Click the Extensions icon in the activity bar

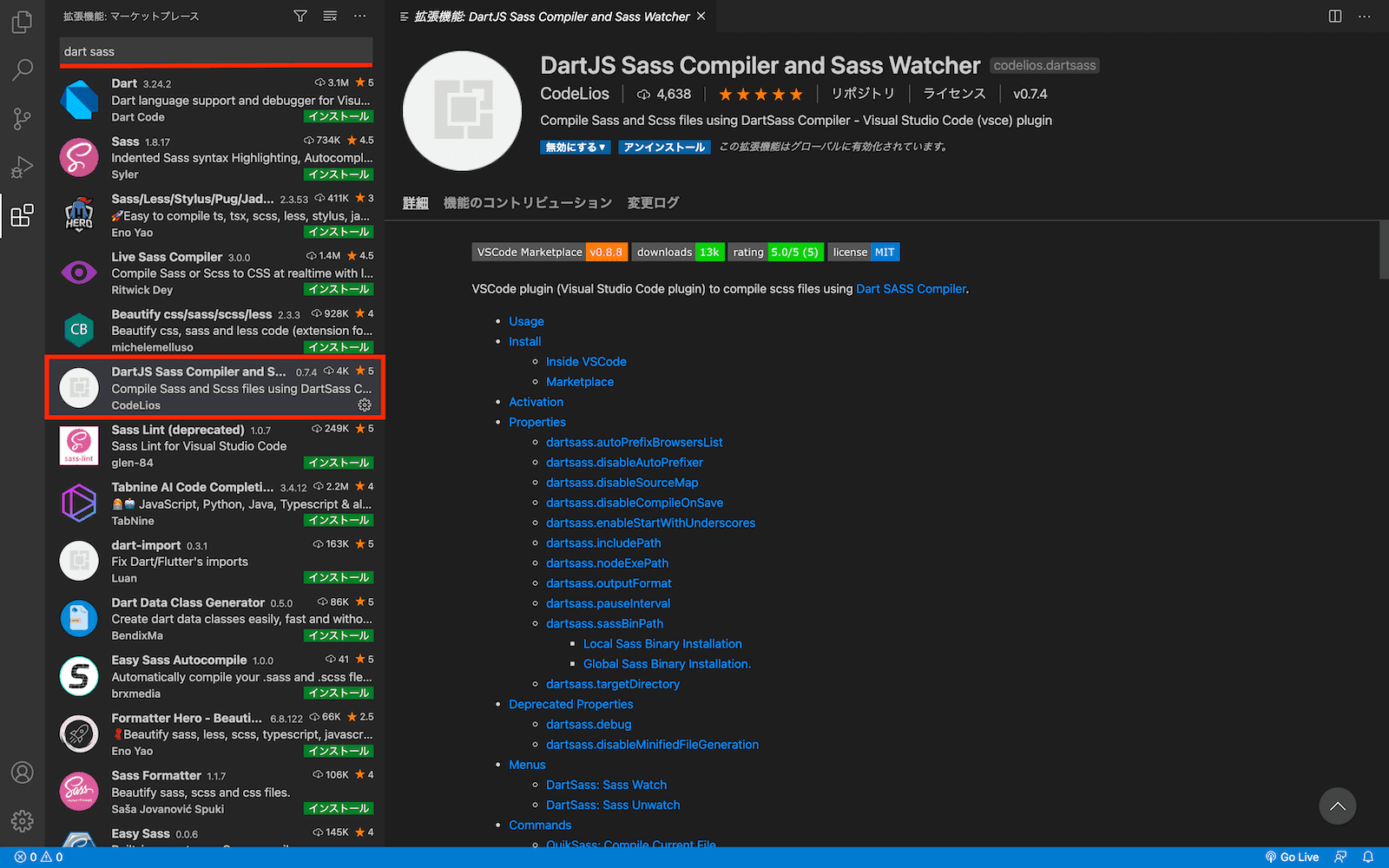pyautogui.click(x=22, y=215)
